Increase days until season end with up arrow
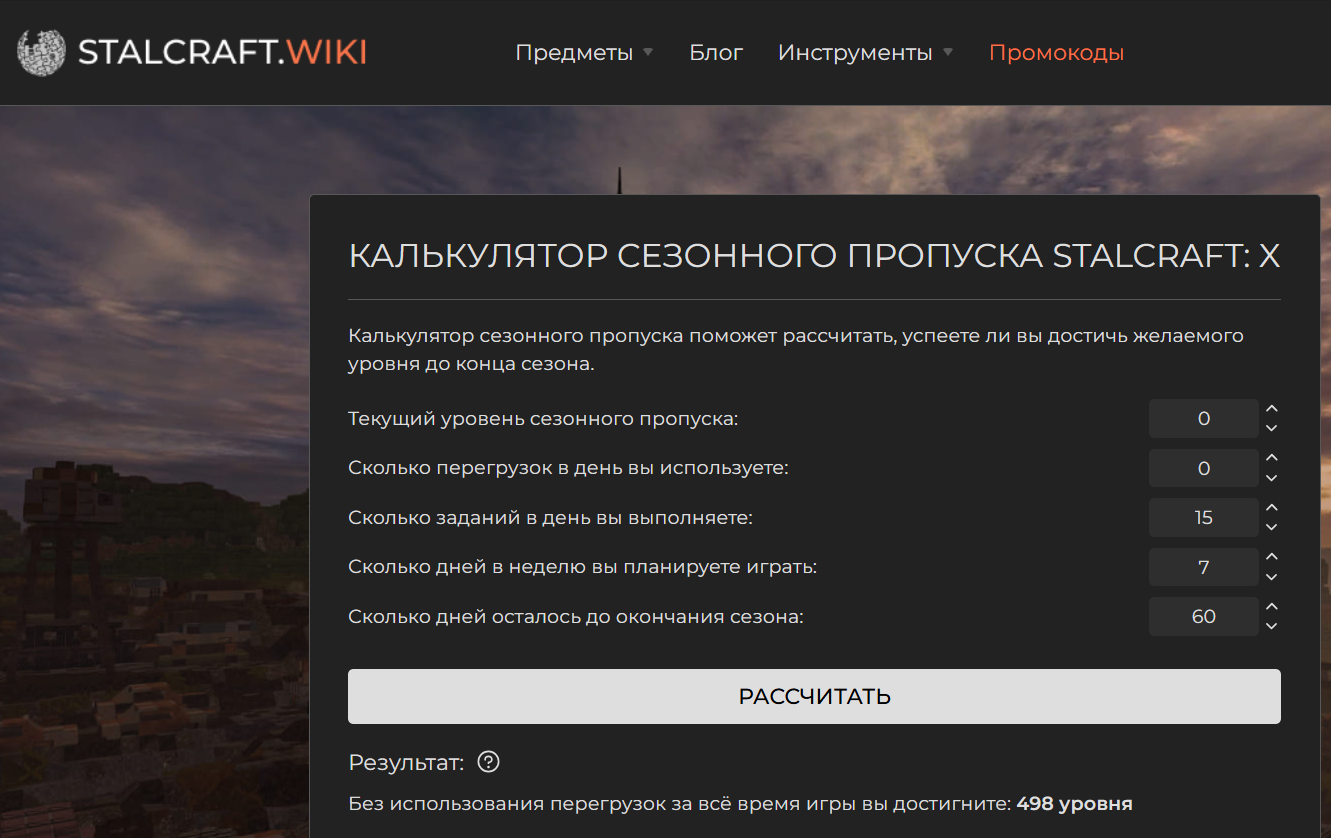Screen dimensions: 1331x838 pos(1271,607)
